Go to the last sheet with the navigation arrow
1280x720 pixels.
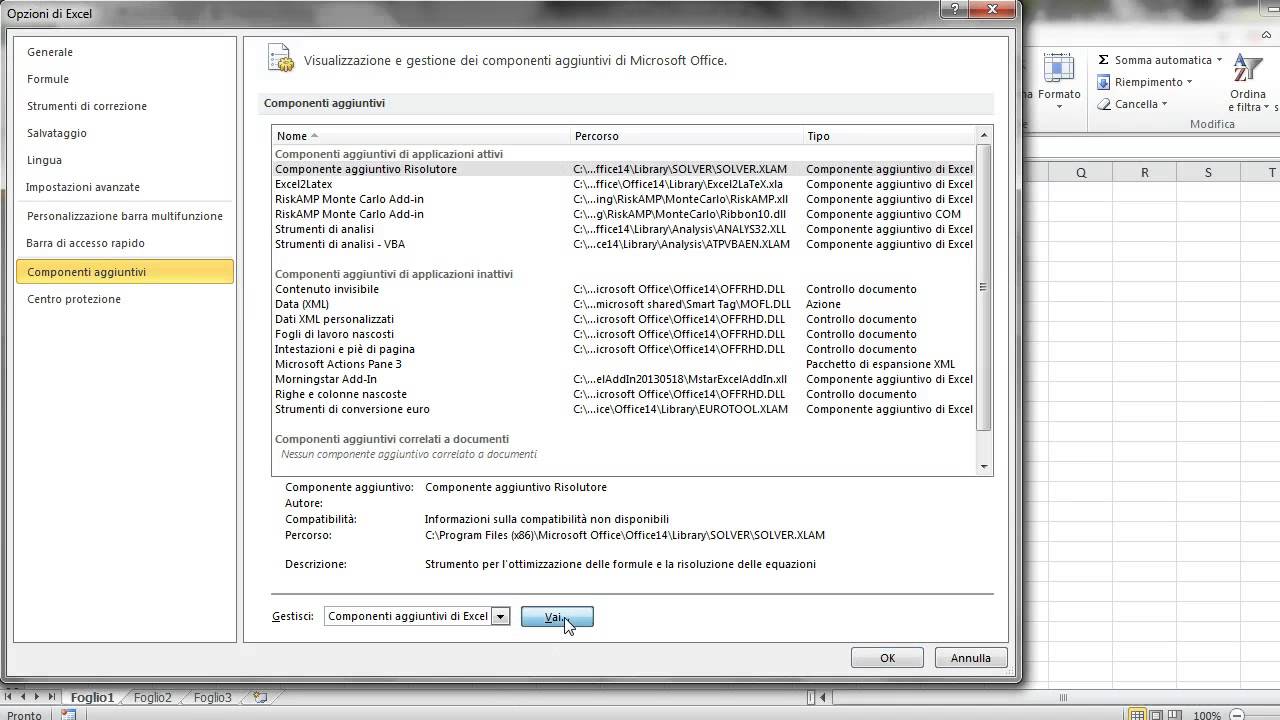tap(52, 697)
